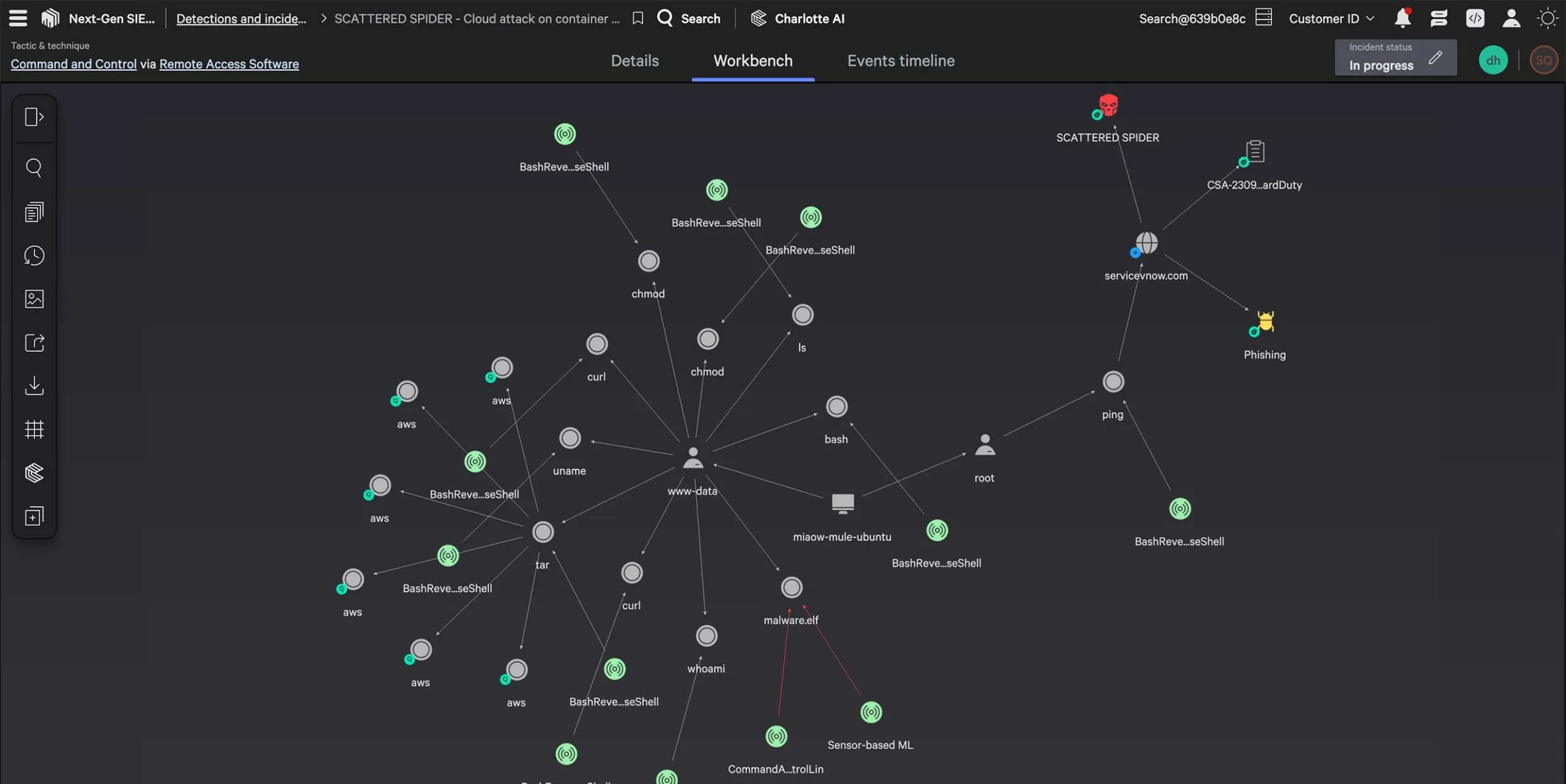
Task: Select the SCATTERED SPIDER adversary node
Action: [1108, 106]
